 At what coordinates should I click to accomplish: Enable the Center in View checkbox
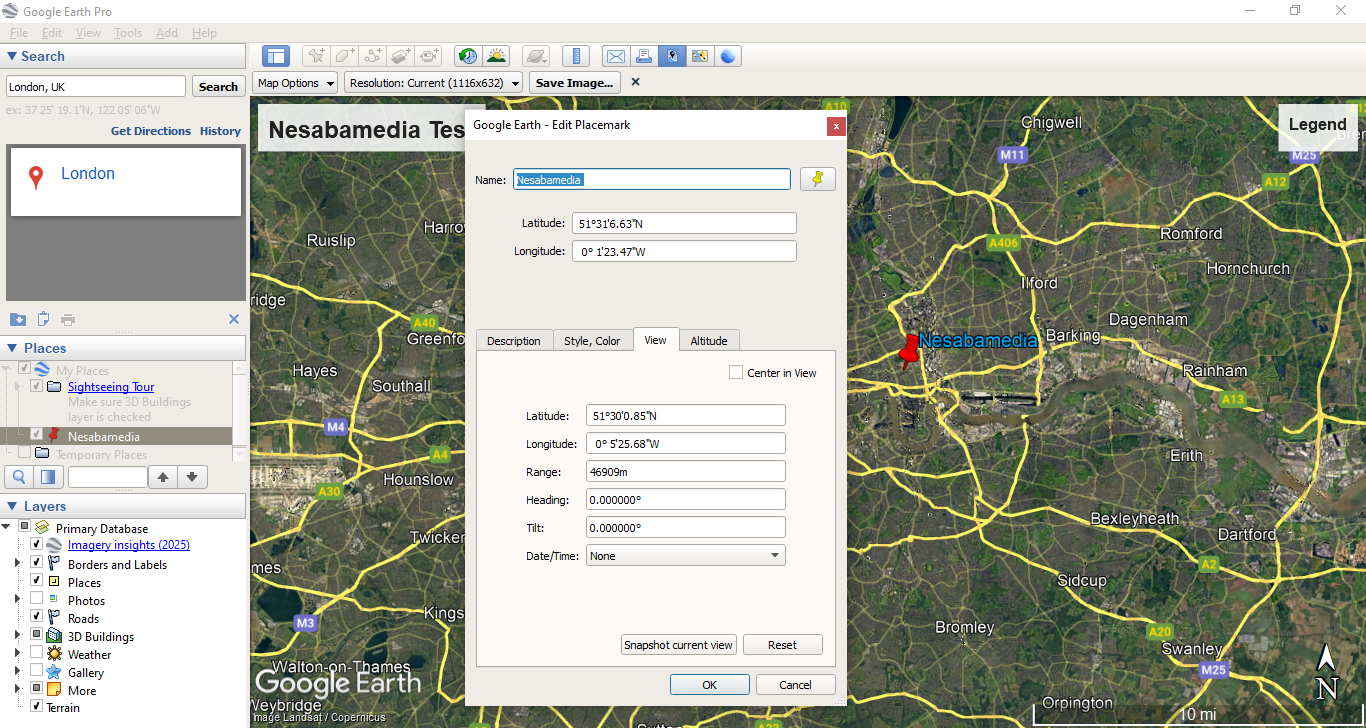click(736, 373)
